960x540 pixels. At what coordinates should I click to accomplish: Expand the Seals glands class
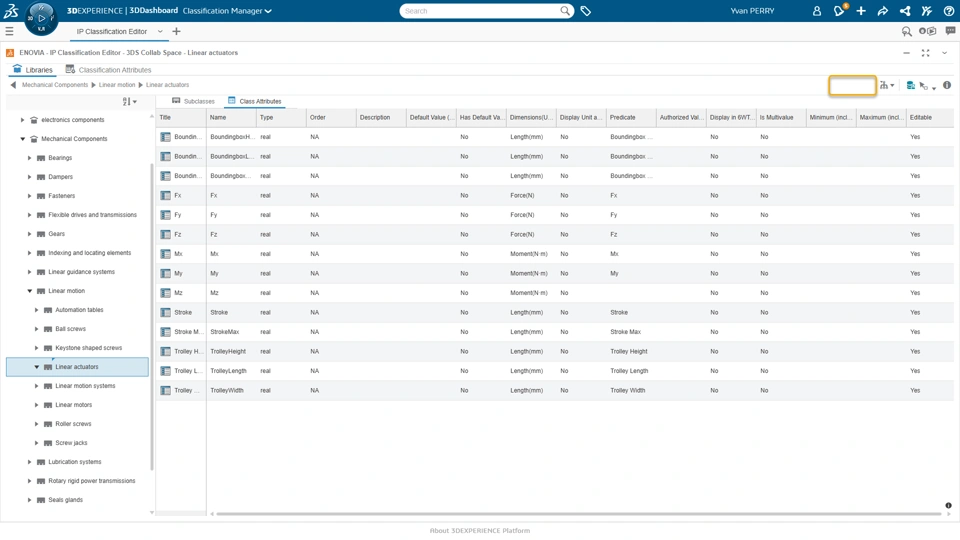coord(29,500)
